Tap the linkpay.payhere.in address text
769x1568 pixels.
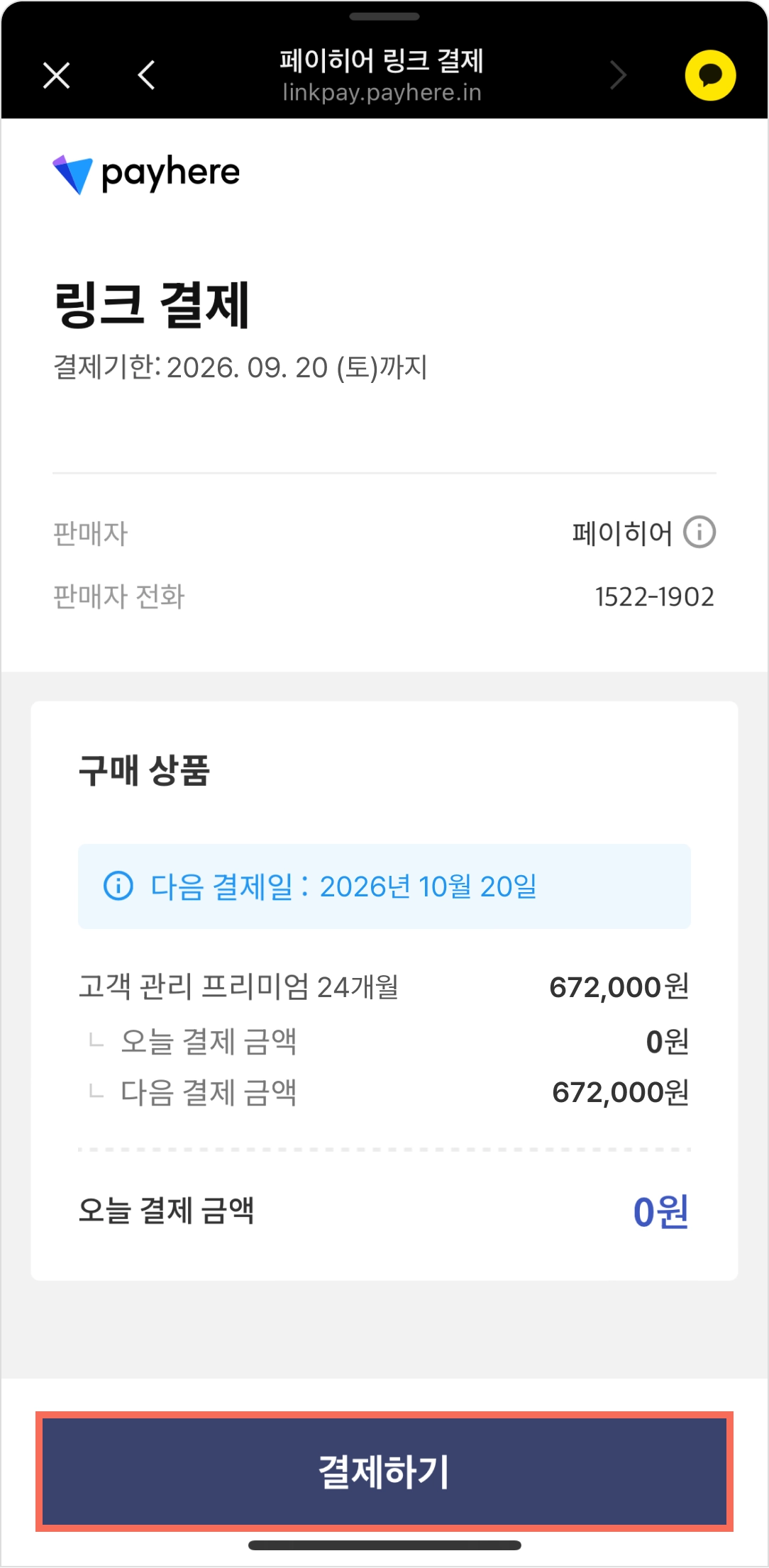[382, 93]
